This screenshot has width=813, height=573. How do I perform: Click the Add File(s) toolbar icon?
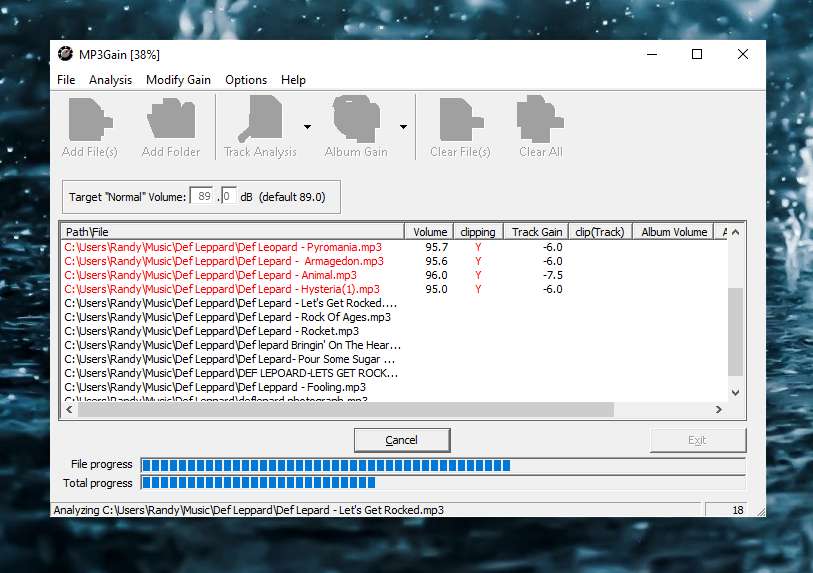coord(90,120)
